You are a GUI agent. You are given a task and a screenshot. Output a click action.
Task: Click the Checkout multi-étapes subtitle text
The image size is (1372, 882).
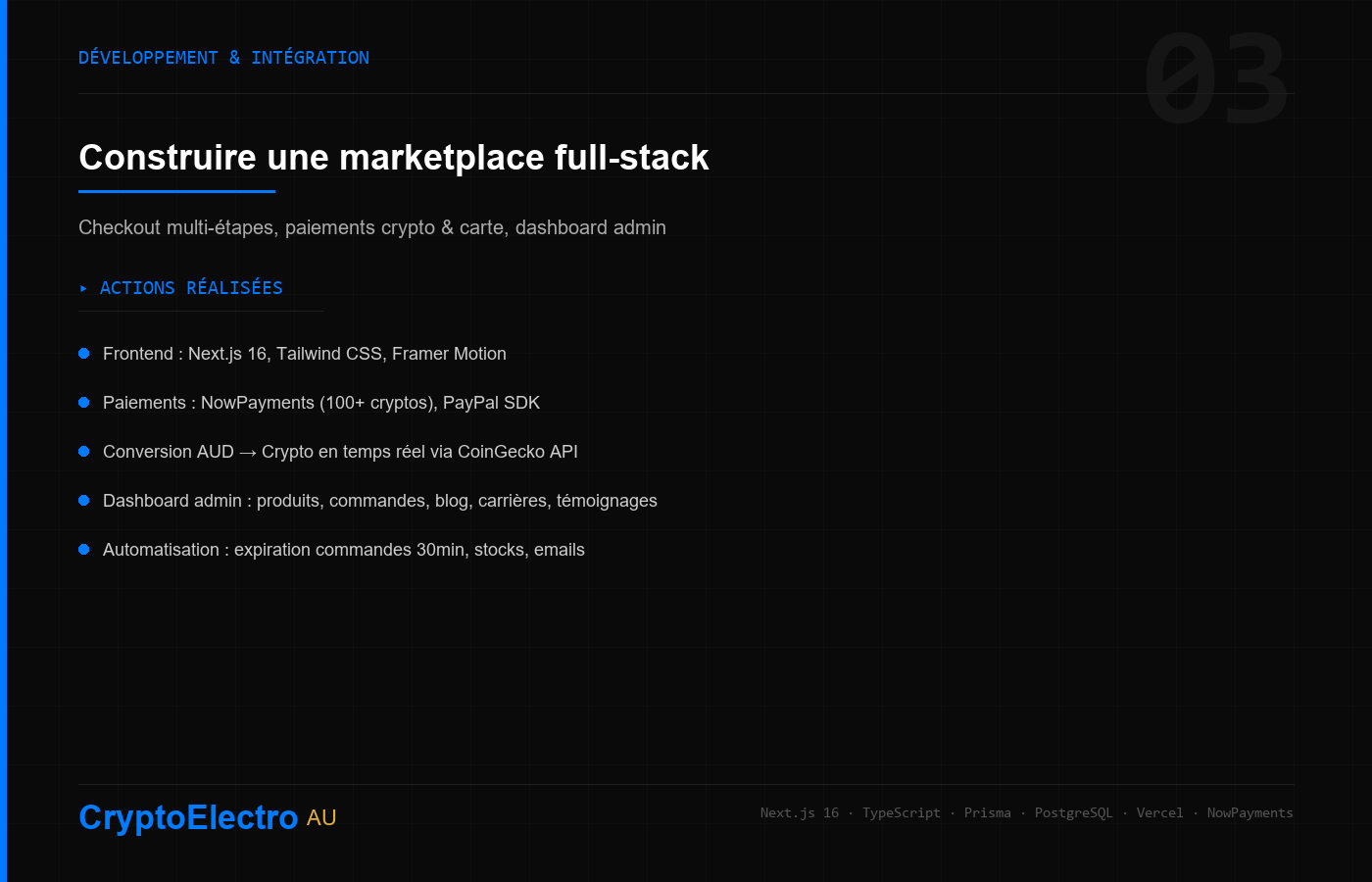coord(372,227)
